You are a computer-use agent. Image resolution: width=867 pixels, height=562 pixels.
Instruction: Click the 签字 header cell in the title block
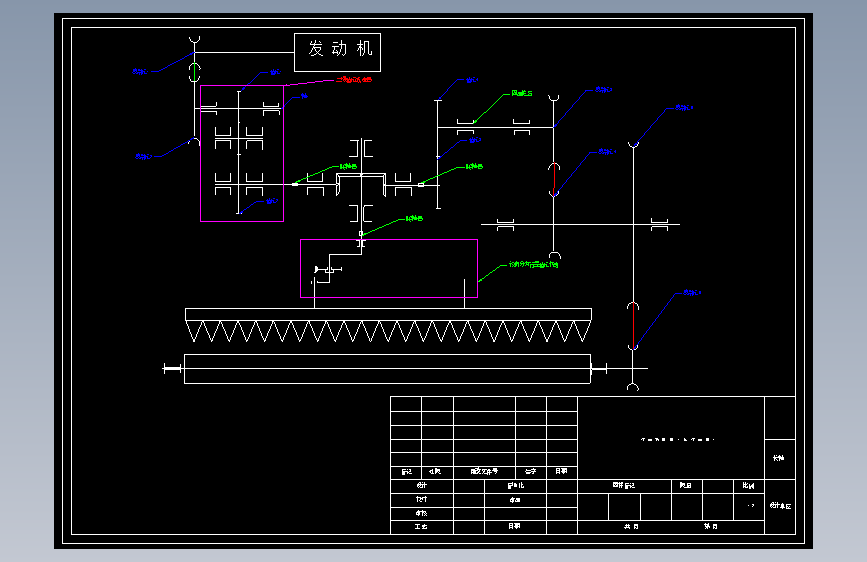[531, 471]
